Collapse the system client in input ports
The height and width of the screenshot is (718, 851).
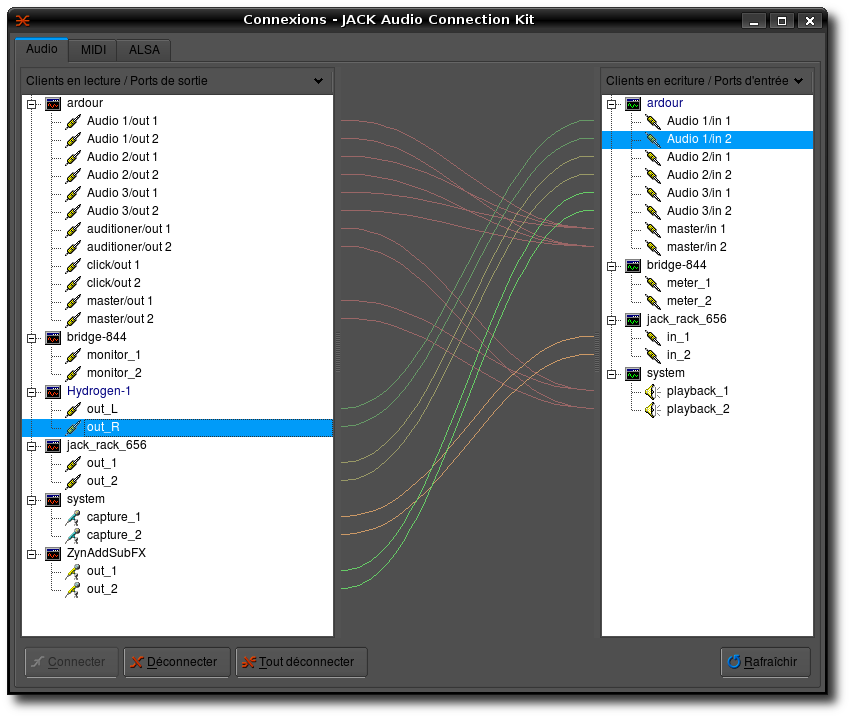(x=611, y=374)
